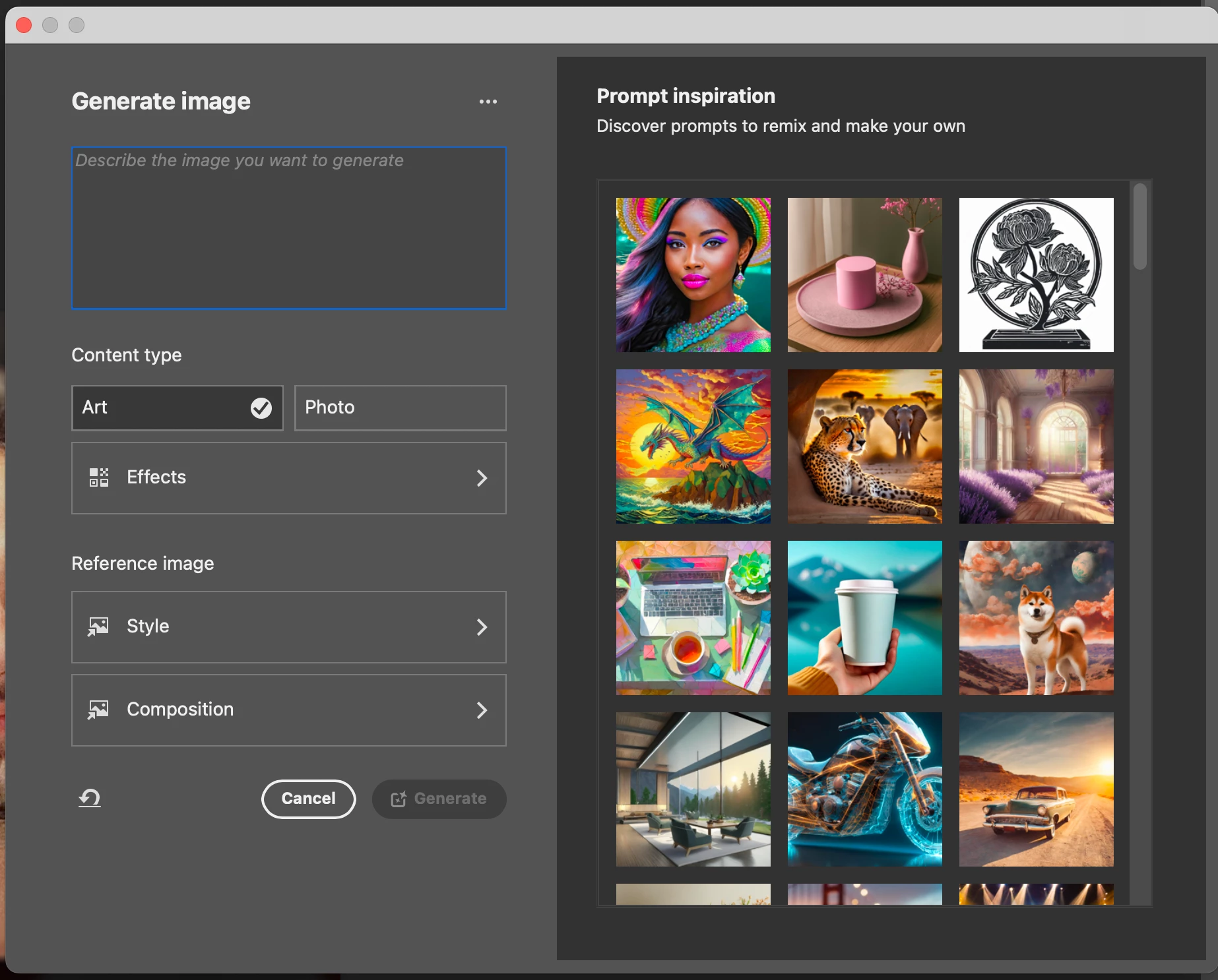Expand the Style chevron arrow
1218x980 pixels.
coord(482,627)
